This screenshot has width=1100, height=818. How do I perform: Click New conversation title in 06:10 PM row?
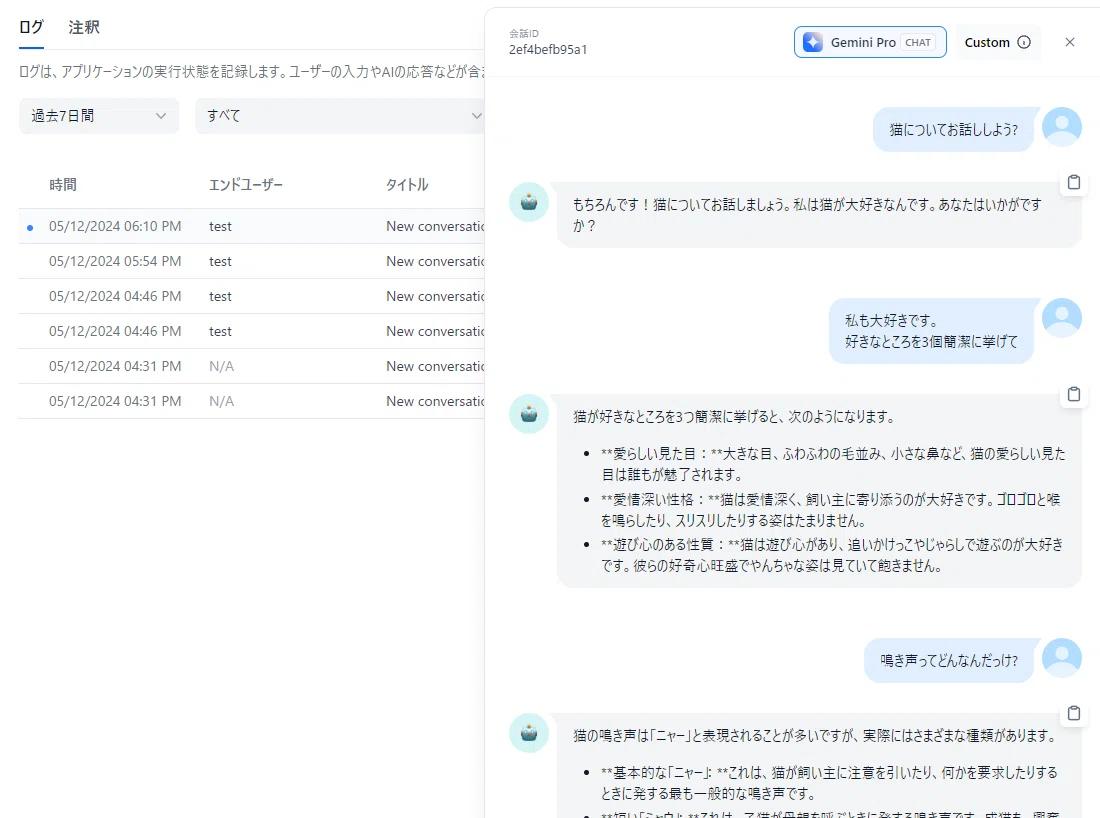coord(435,226)
